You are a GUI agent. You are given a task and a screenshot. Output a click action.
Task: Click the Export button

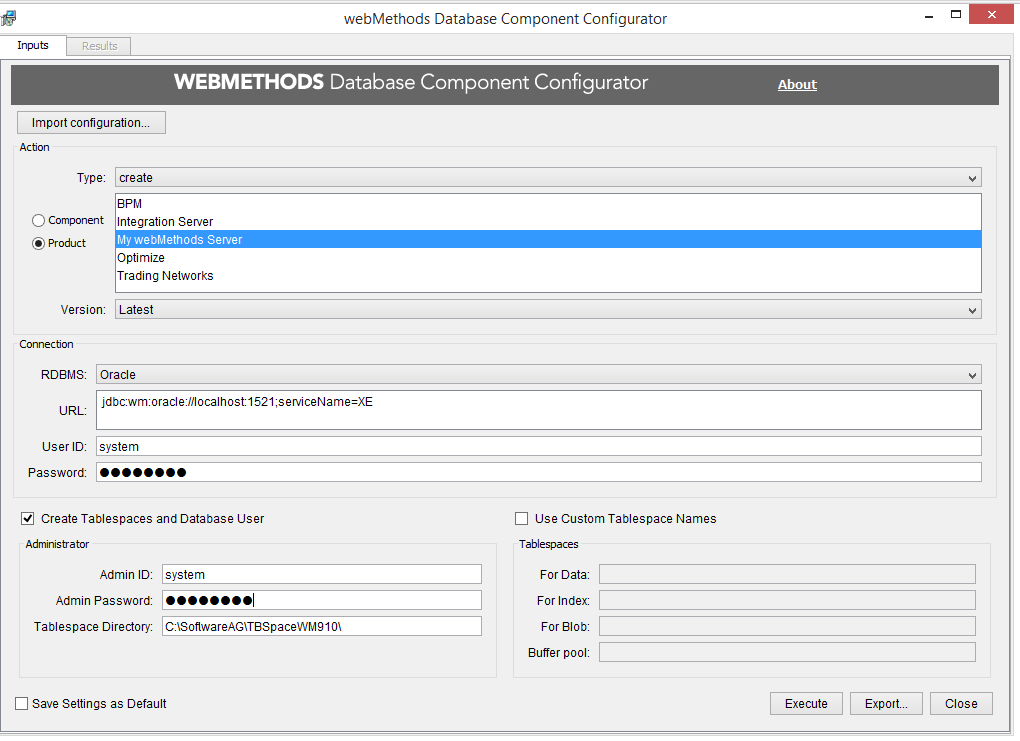point(886,704)
